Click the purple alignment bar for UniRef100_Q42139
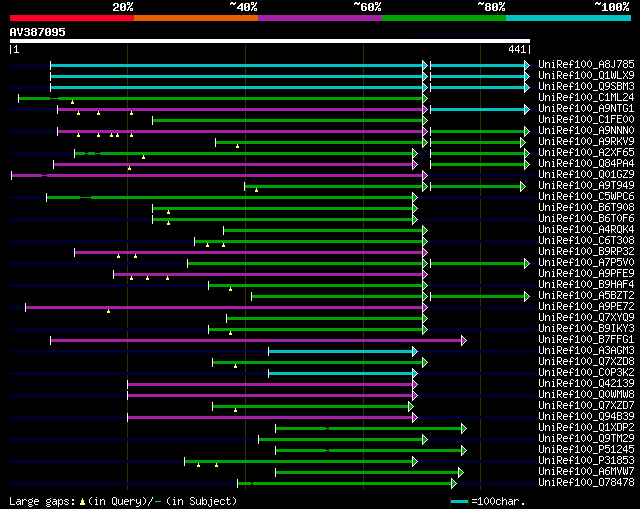 272,384
